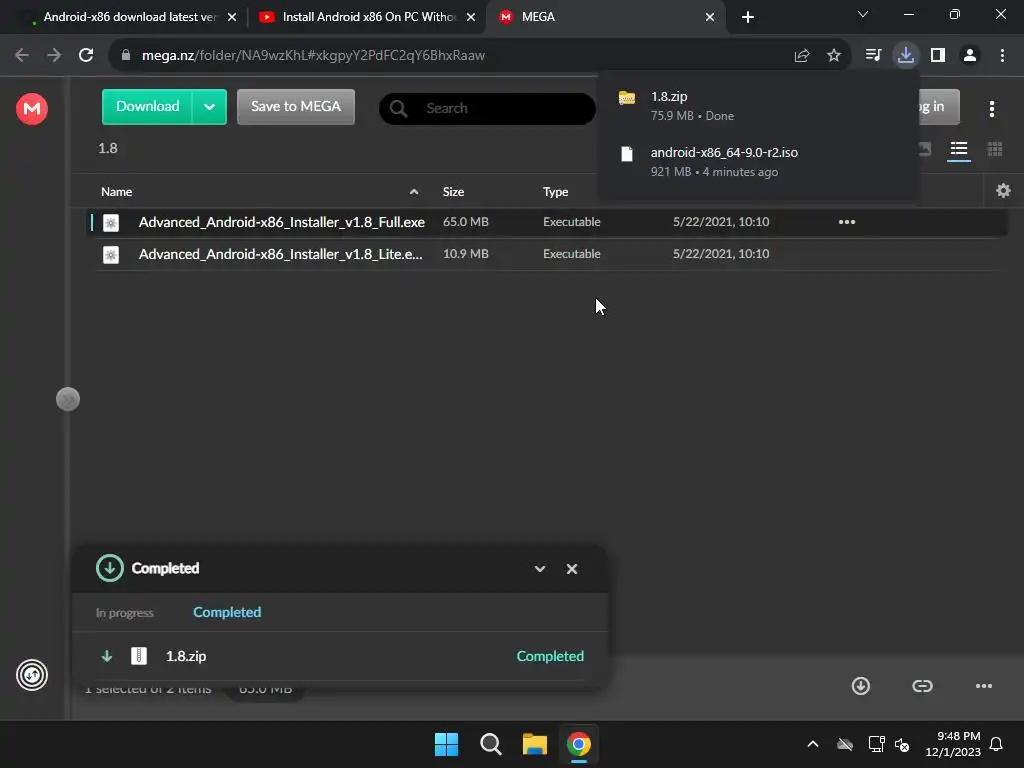Open File Explorer from taskbar
1024x768 pixels.
coord(535,744)
